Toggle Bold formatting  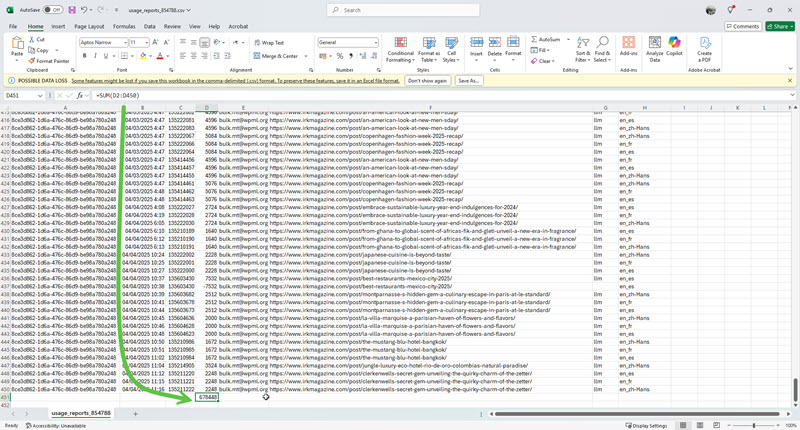click(85, 56)
